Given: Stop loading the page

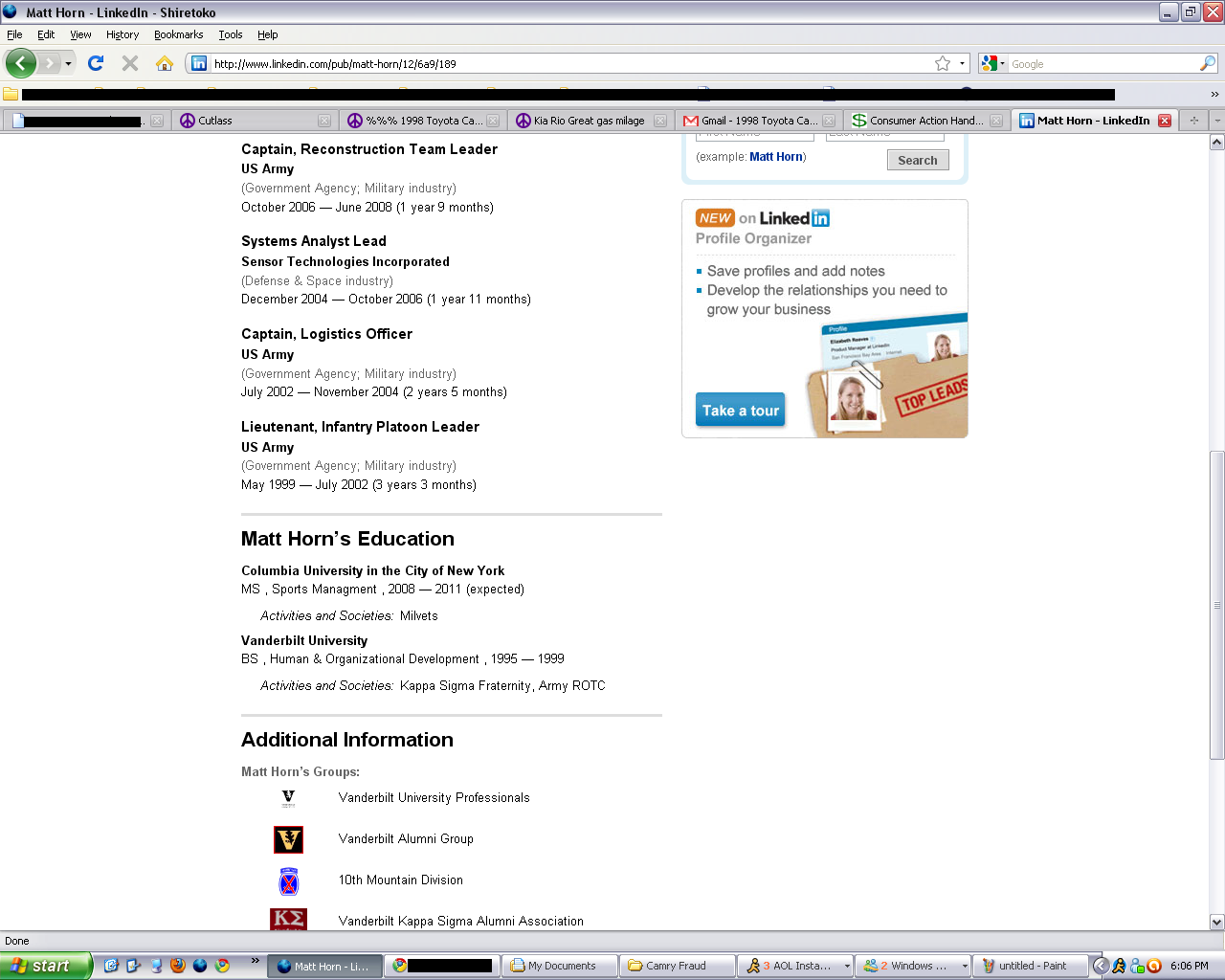Looking at the screenshot, I should click(x=130, y=63).
